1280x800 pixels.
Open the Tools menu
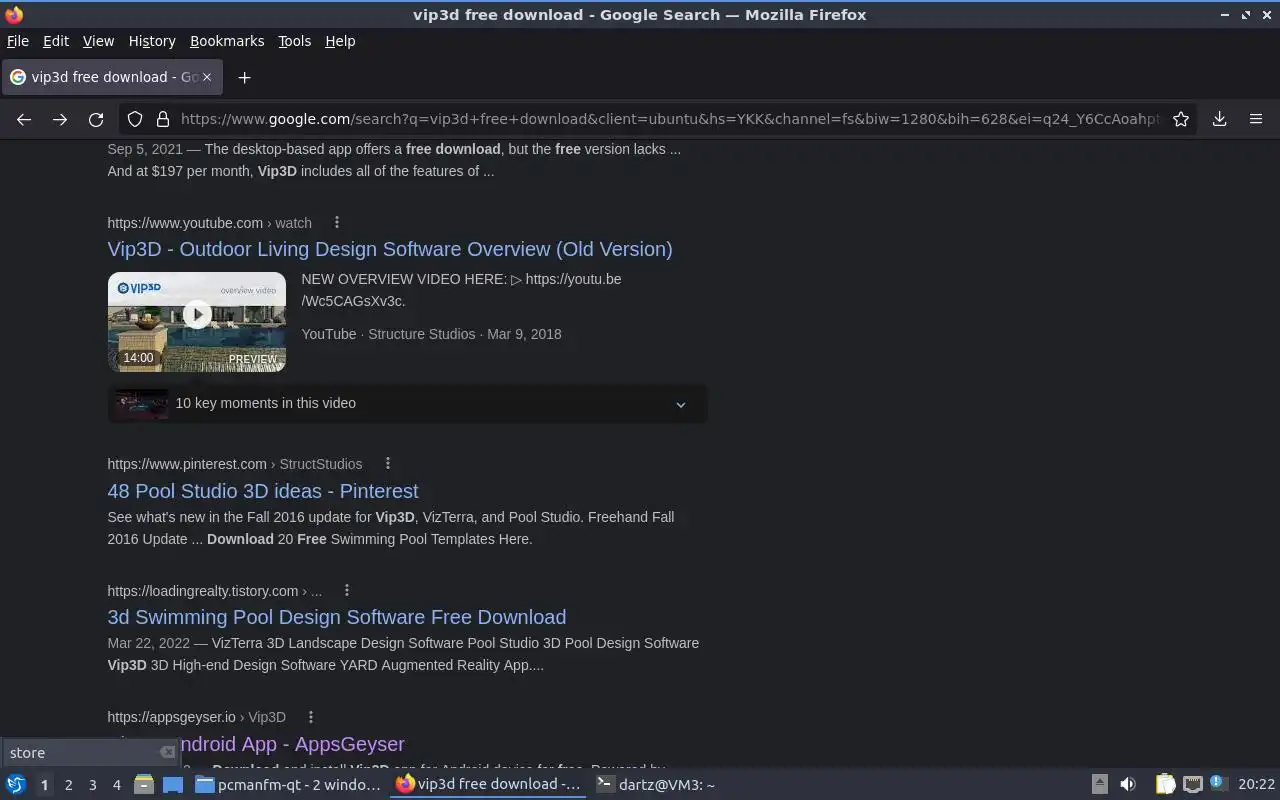tap(294, 41)
